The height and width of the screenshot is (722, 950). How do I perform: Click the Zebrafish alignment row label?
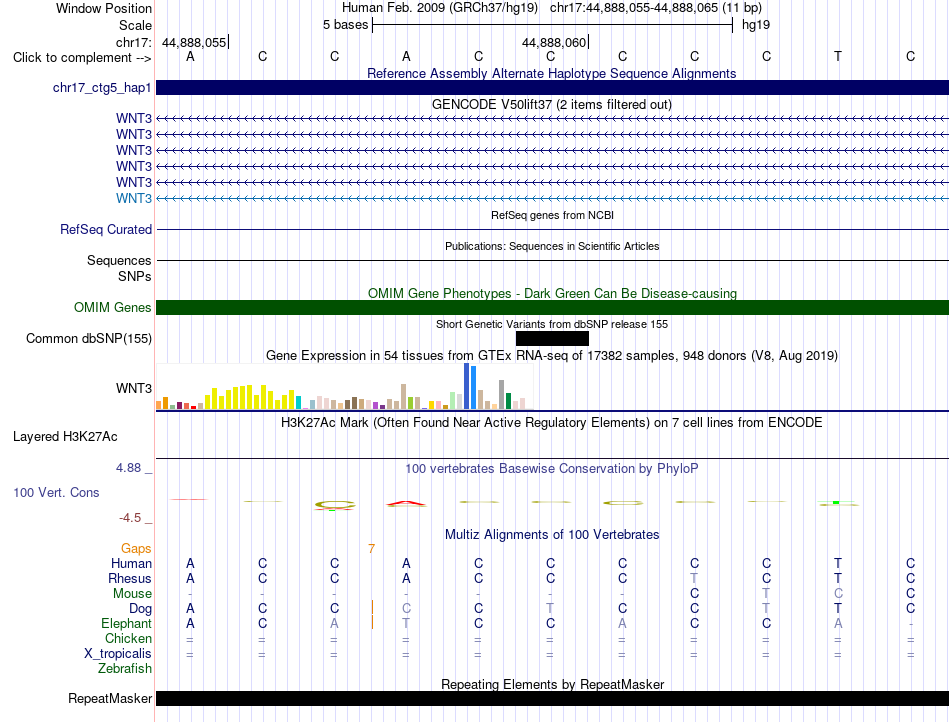pos(125,669)
